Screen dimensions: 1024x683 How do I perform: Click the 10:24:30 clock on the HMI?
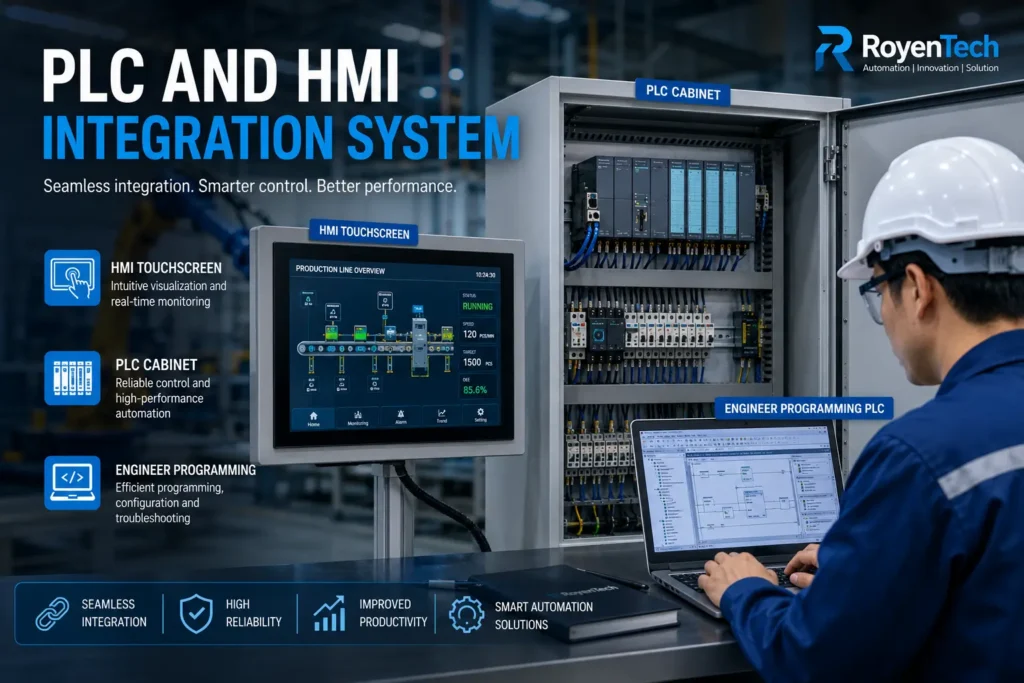tap(485, 275)
